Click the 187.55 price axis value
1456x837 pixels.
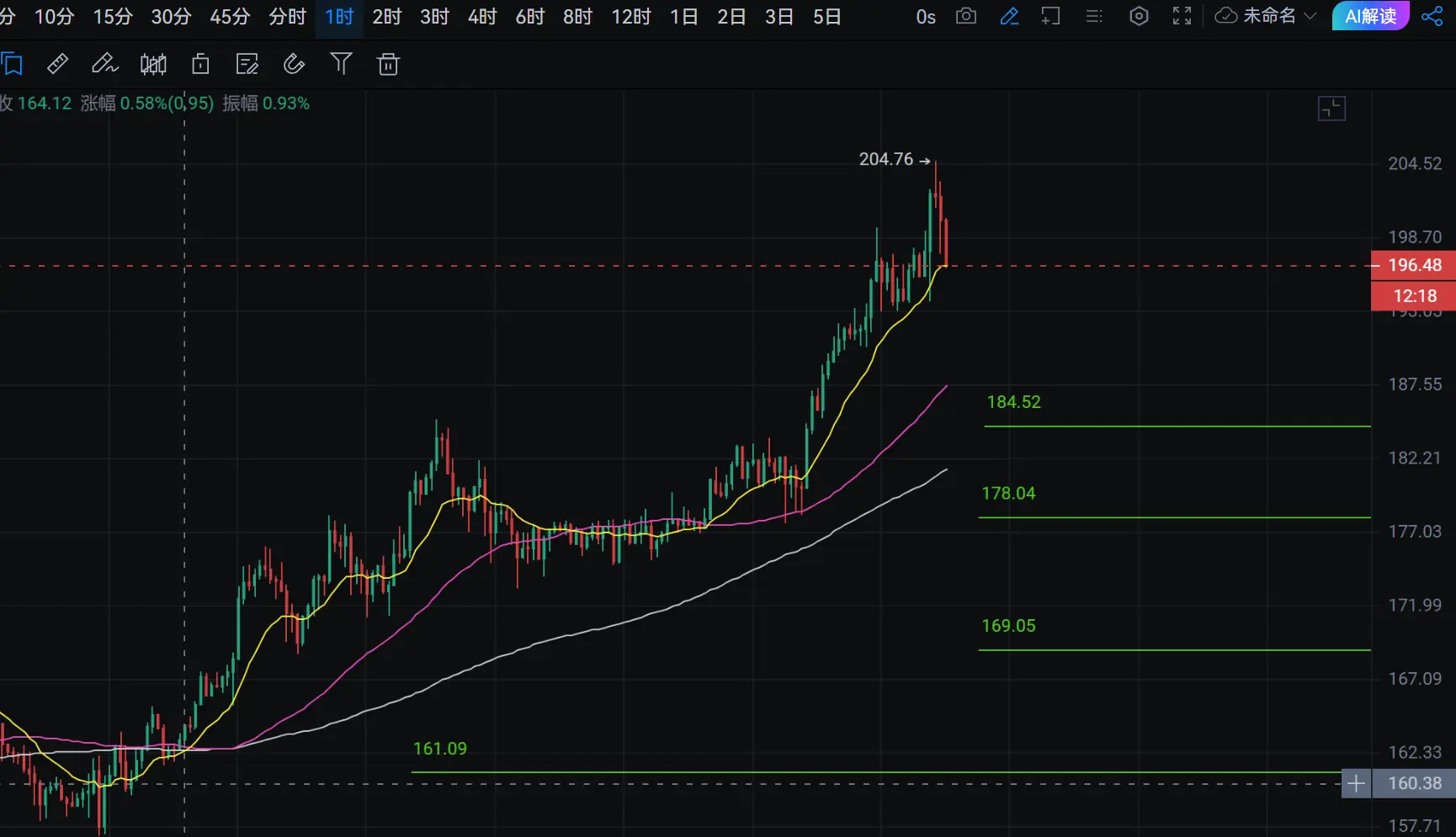pos(1415,384)
